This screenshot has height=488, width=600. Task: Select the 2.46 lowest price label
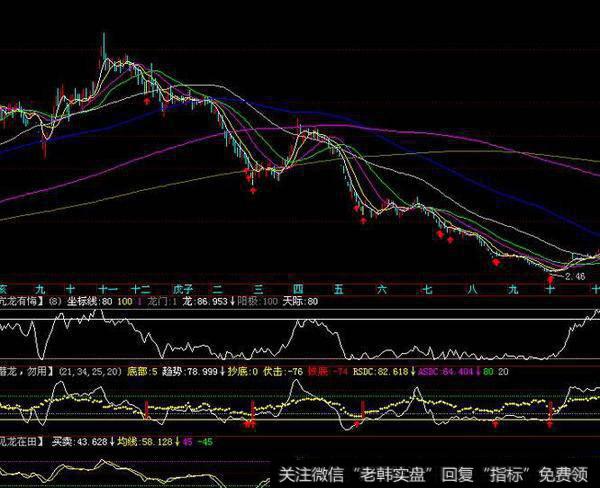point(574,275)
